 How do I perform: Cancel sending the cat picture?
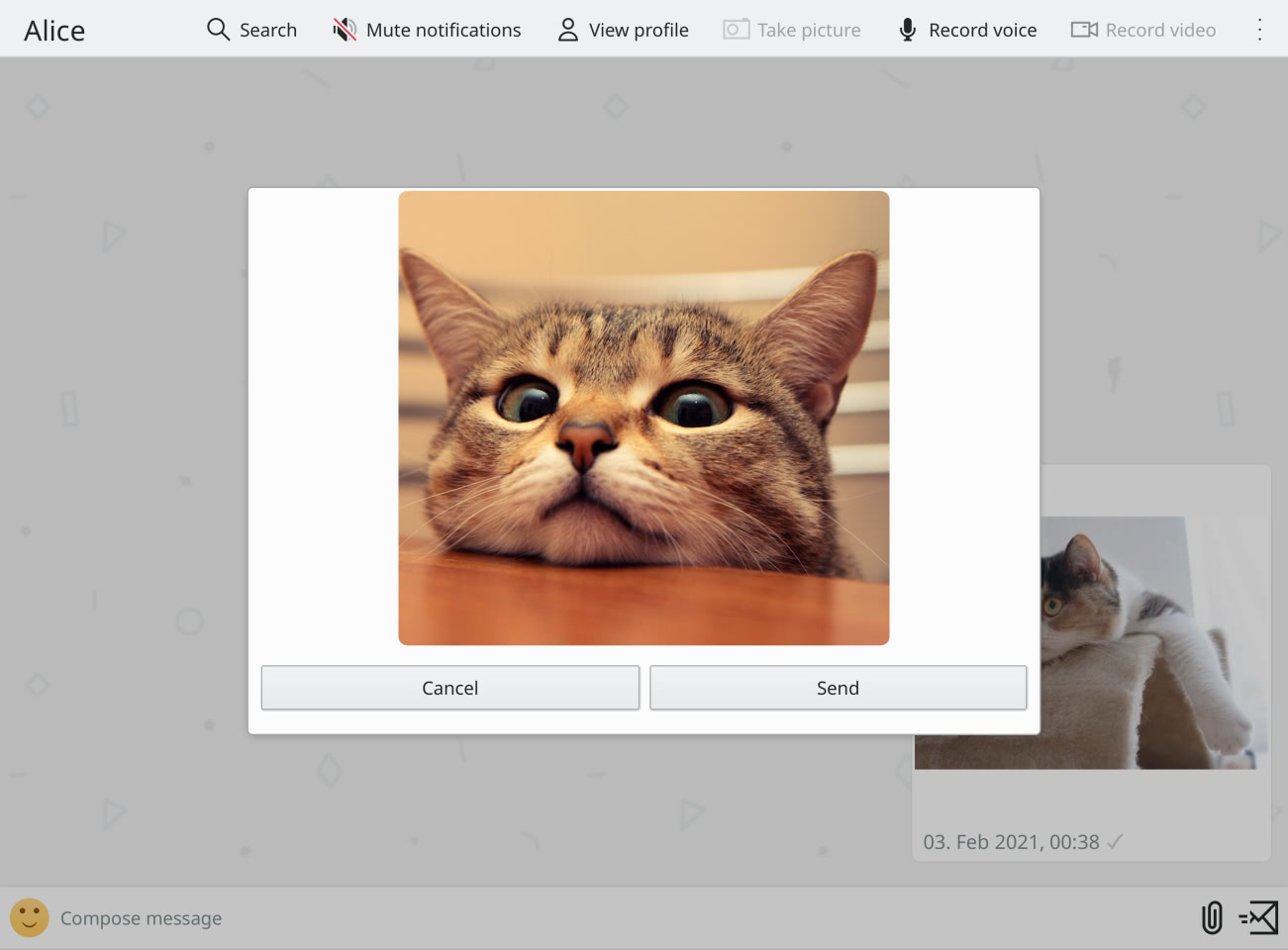click(449, 688)
